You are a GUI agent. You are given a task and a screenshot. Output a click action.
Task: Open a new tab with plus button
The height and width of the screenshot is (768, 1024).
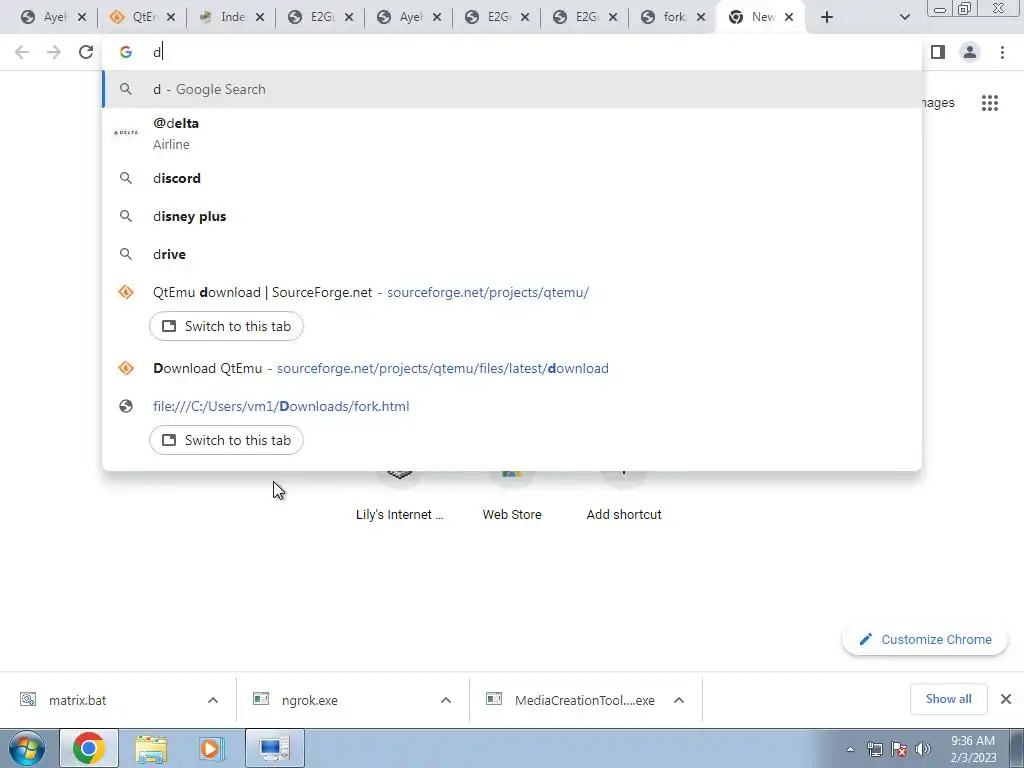pyautogui.click(x=827, y=17)
